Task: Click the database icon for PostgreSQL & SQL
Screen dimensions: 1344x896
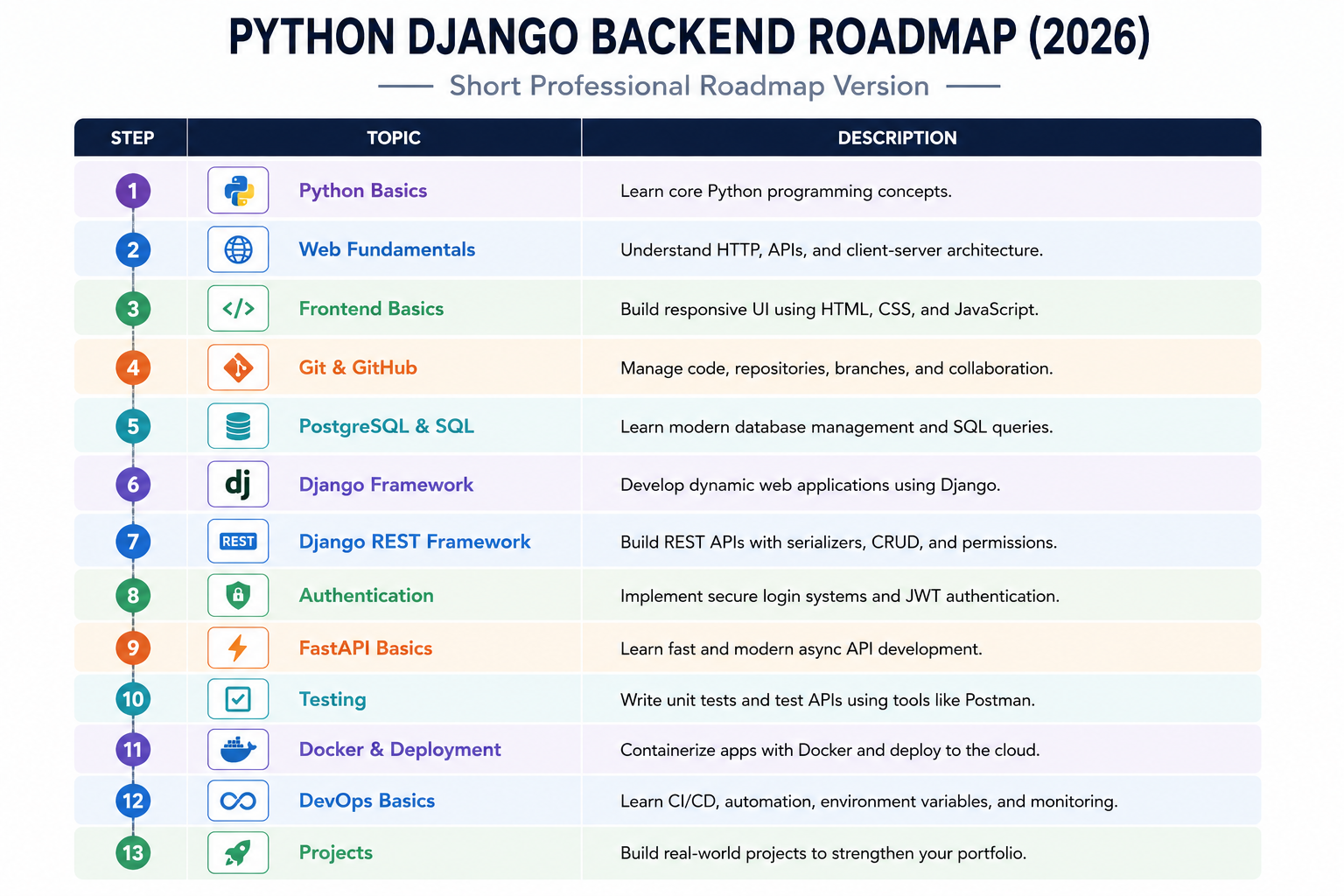Action: (238, 426)
